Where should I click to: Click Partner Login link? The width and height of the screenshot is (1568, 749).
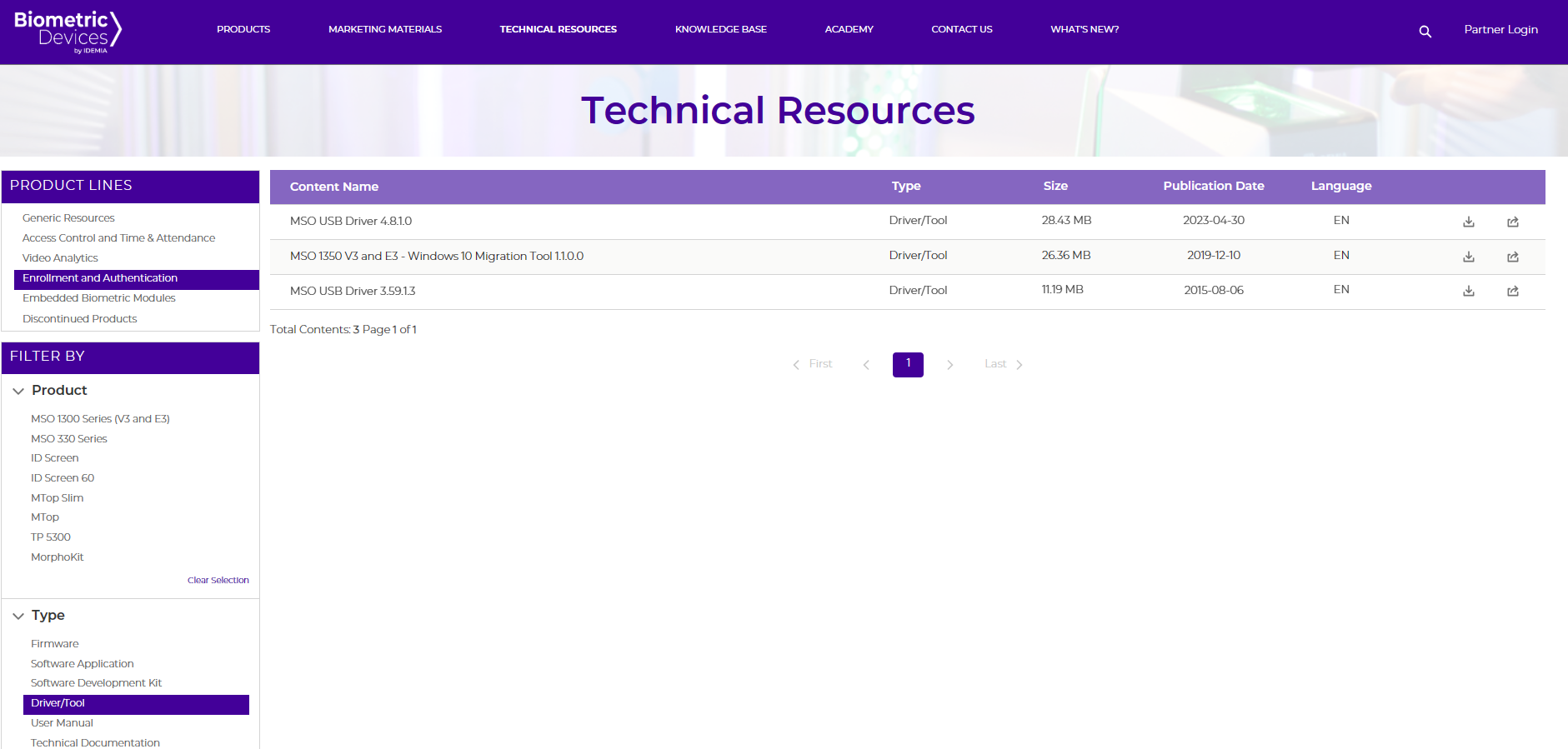pos(1500,30)
